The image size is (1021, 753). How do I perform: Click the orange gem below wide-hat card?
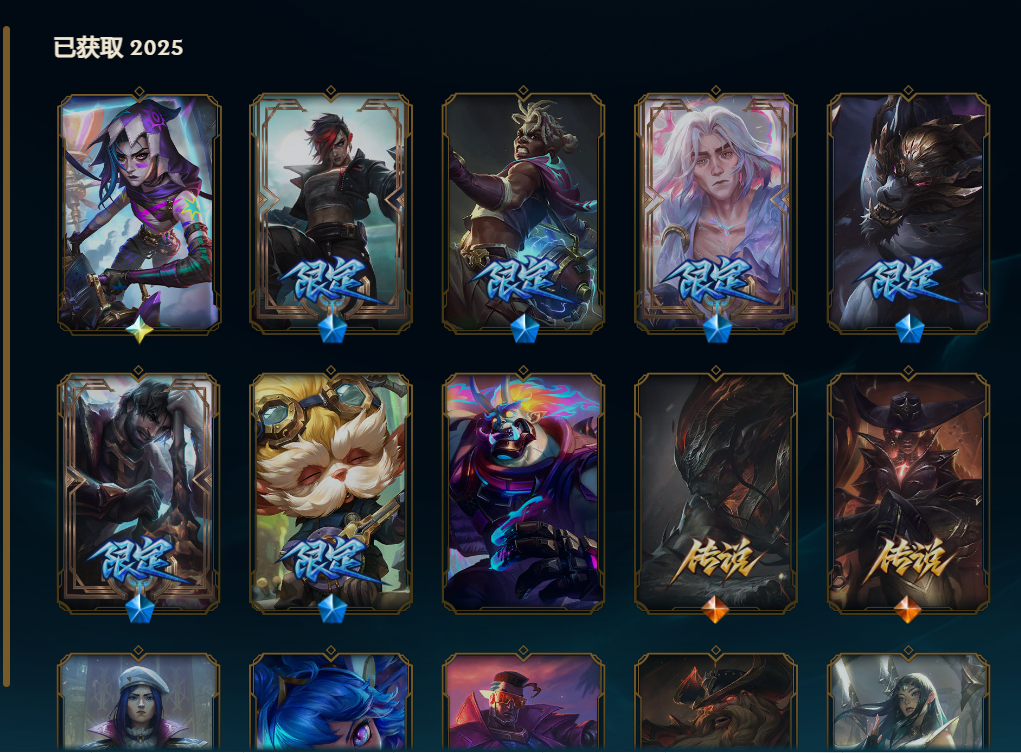coord(908,610)
